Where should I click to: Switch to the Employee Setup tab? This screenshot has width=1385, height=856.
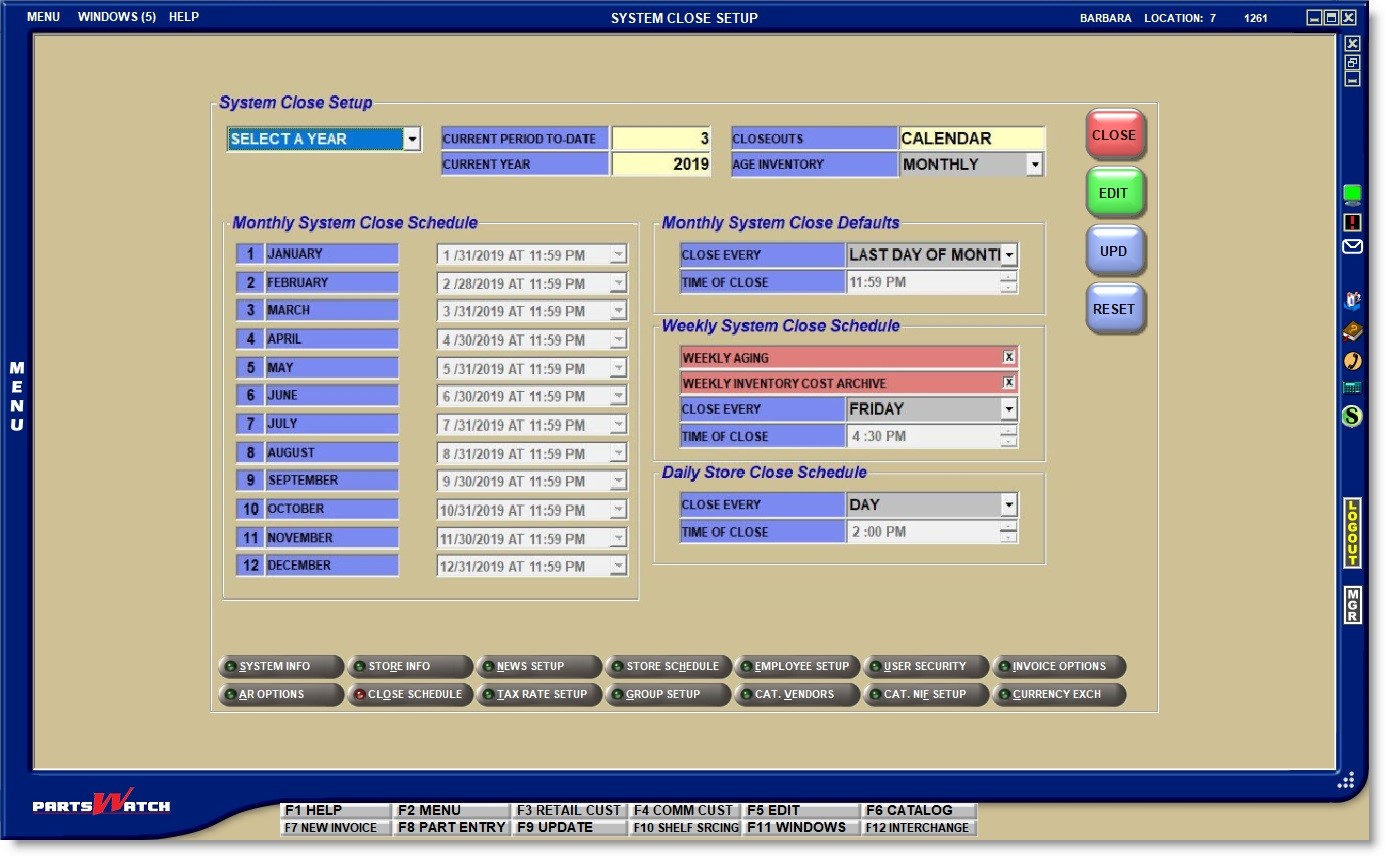click(x=798, y=666)
